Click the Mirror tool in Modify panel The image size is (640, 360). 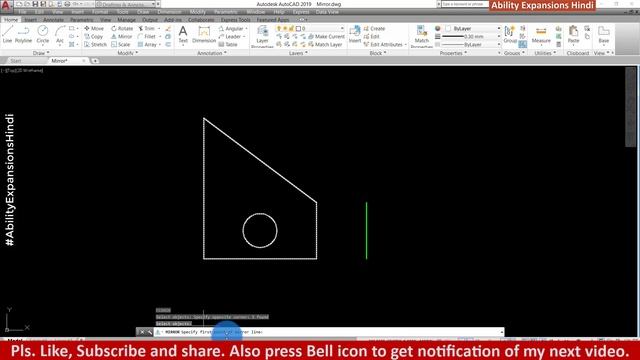tap(122, 36)
